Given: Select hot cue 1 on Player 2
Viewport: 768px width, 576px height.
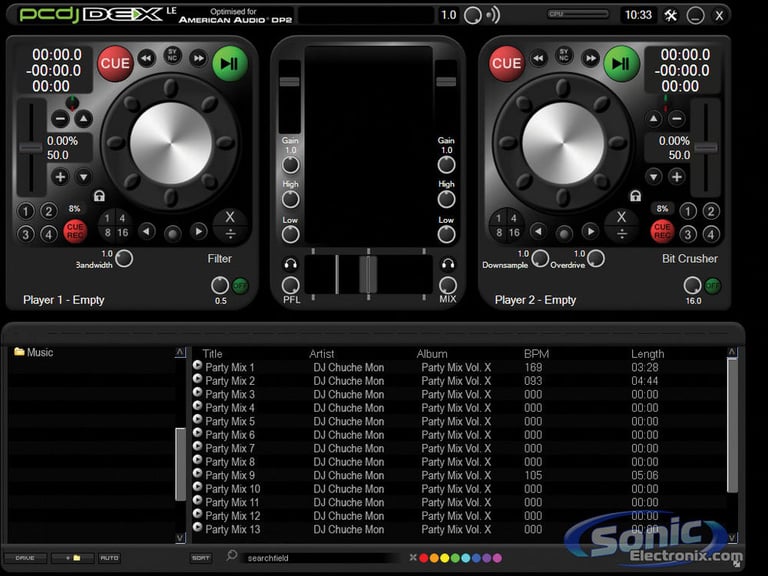Looking at the screenshot, I should tap(688, 212).
